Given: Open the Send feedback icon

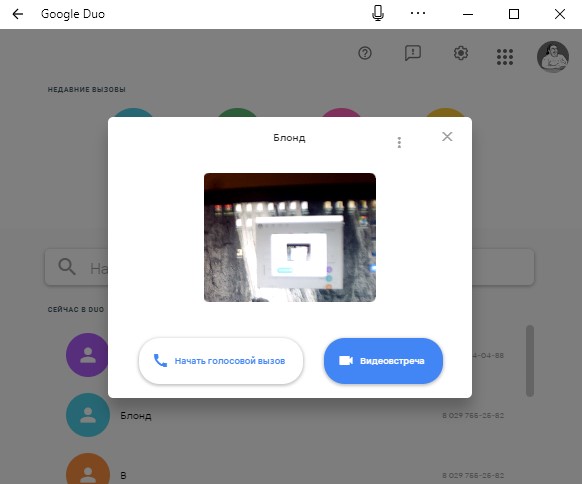Looking at the screenshot, I should 412,53.
